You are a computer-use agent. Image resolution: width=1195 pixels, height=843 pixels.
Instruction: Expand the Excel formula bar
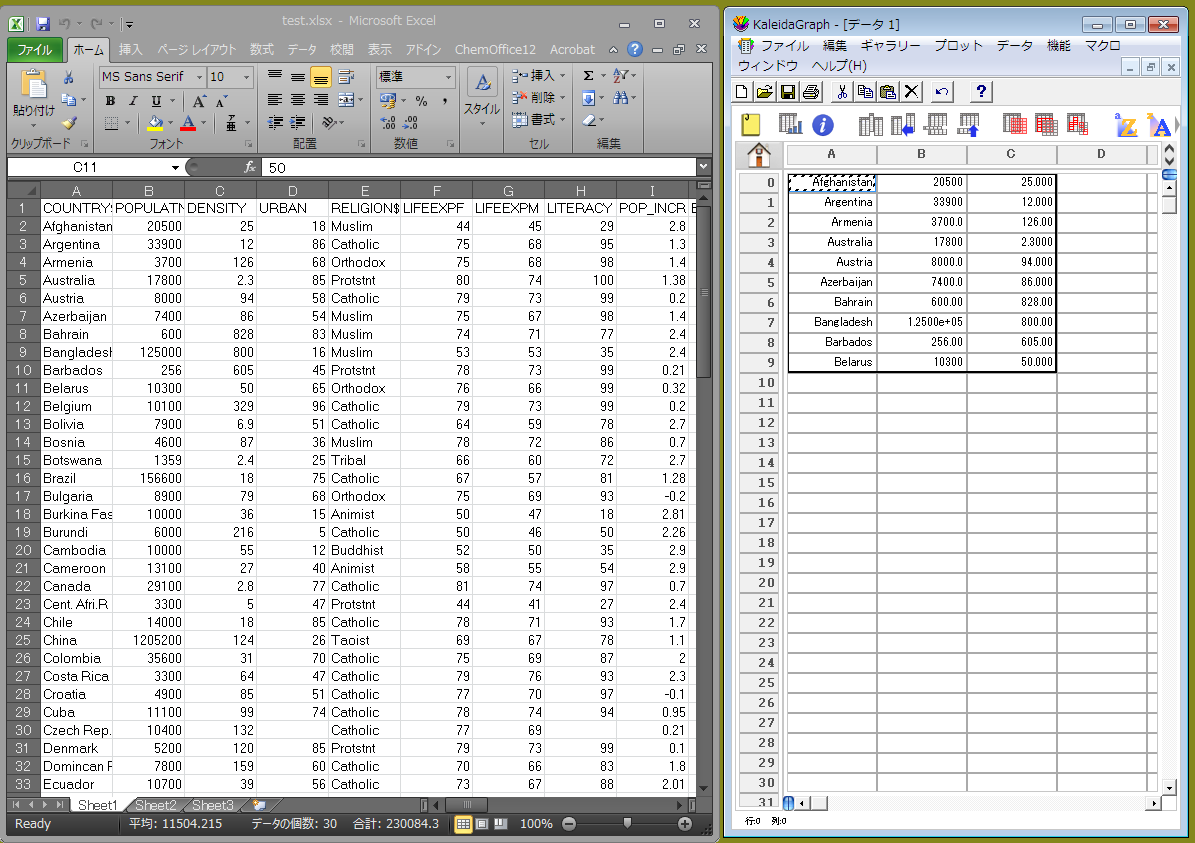[703, 166]
